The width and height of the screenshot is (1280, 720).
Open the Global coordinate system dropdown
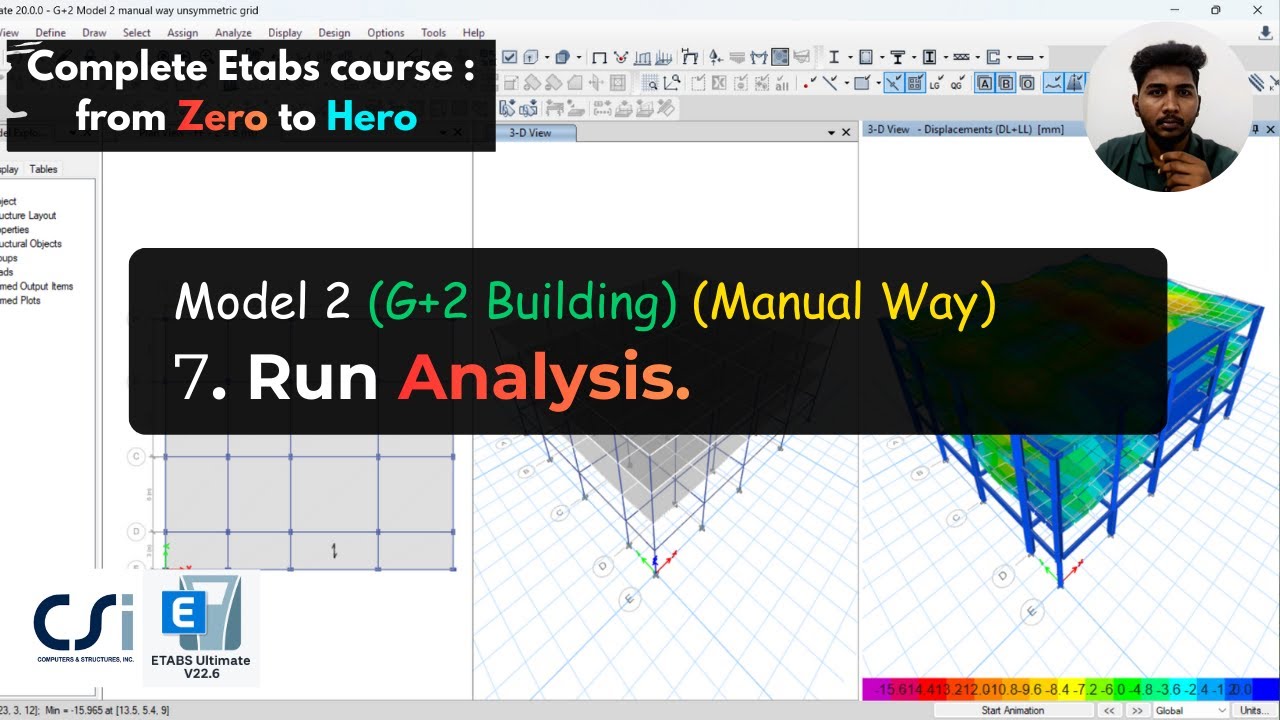click(1190, 710)
